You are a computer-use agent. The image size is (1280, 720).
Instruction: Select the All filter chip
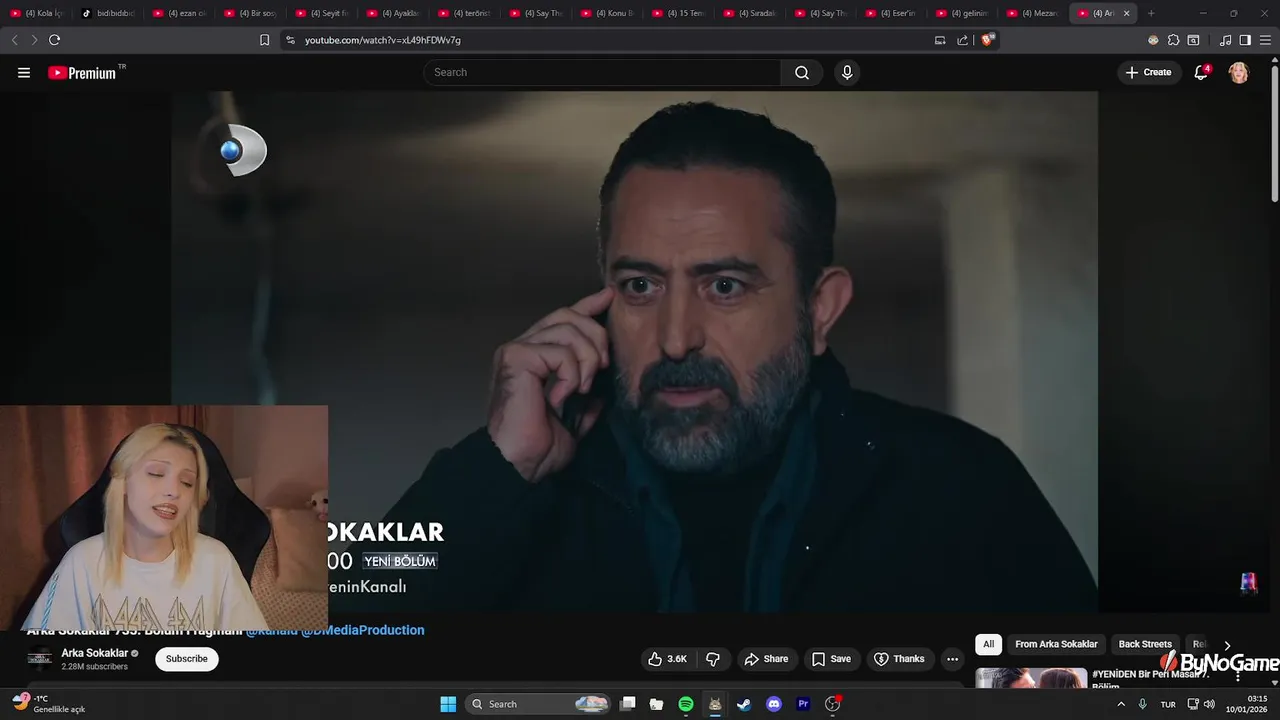[x=988, y=645]
